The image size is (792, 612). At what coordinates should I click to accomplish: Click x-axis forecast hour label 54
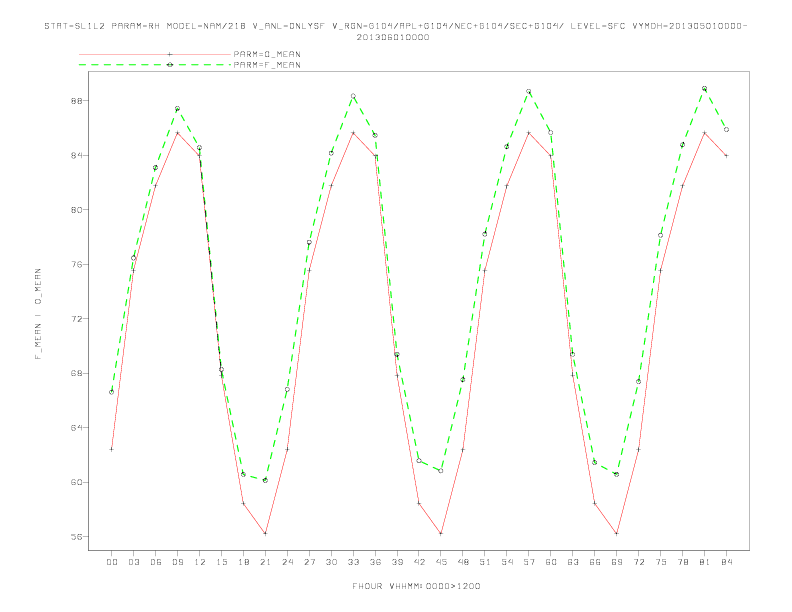[x=507, y=562]
